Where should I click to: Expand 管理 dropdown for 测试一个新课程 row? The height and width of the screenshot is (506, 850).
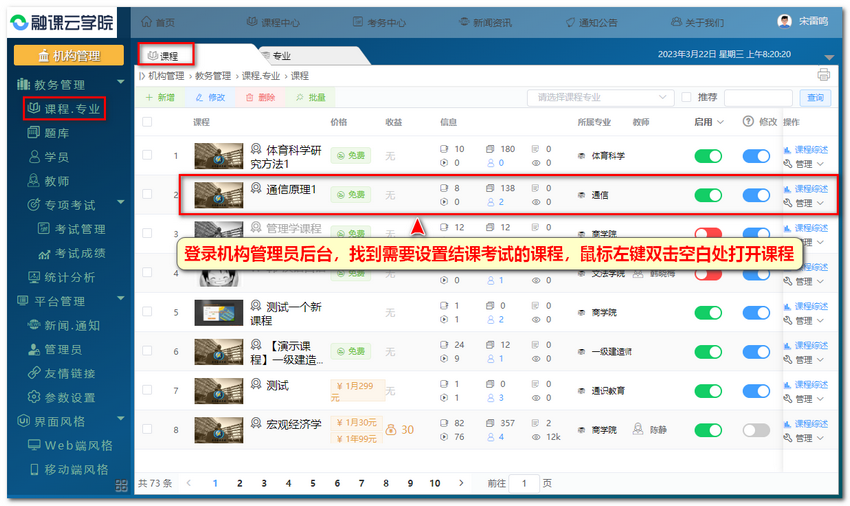point(804,321)
